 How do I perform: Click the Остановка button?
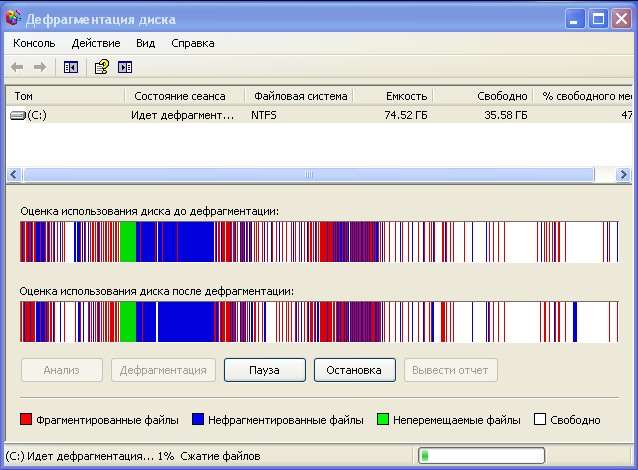354,370
